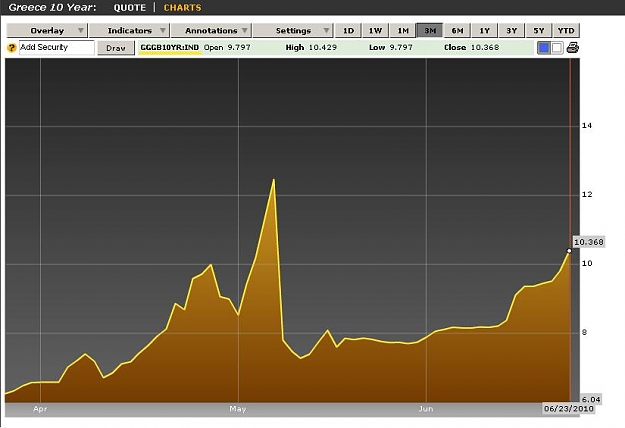Viewport: 625px width, 428px height.
Task: Click the Low 9.797 value
Action: 391,47
